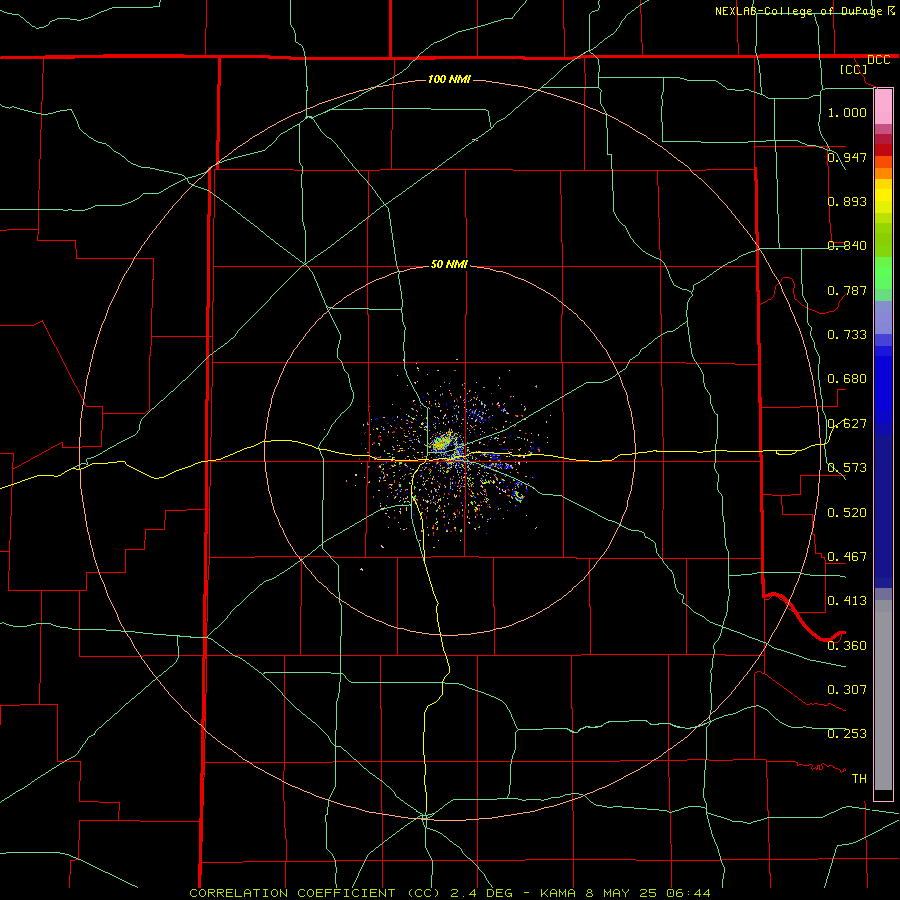
Task: Click the 0.787 legend value
Action: (847, 290)
